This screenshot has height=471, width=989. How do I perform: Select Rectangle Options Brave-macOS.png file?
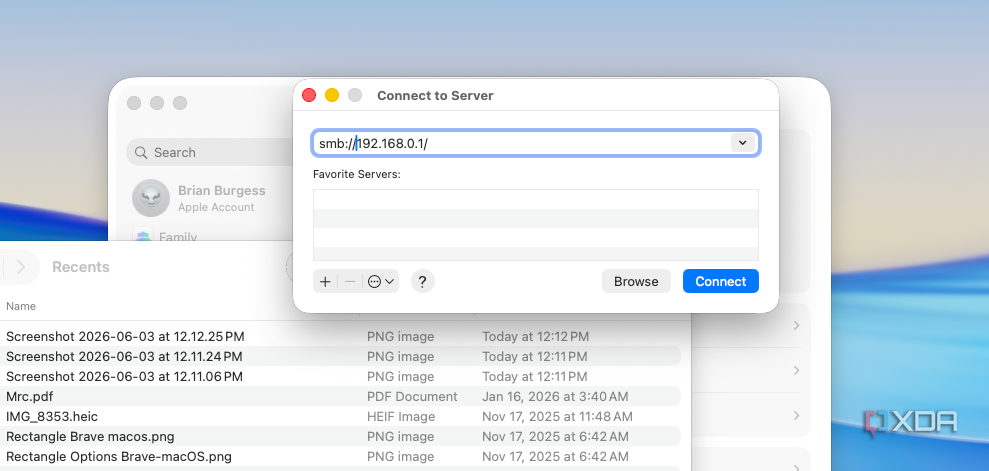coord(119,456)
